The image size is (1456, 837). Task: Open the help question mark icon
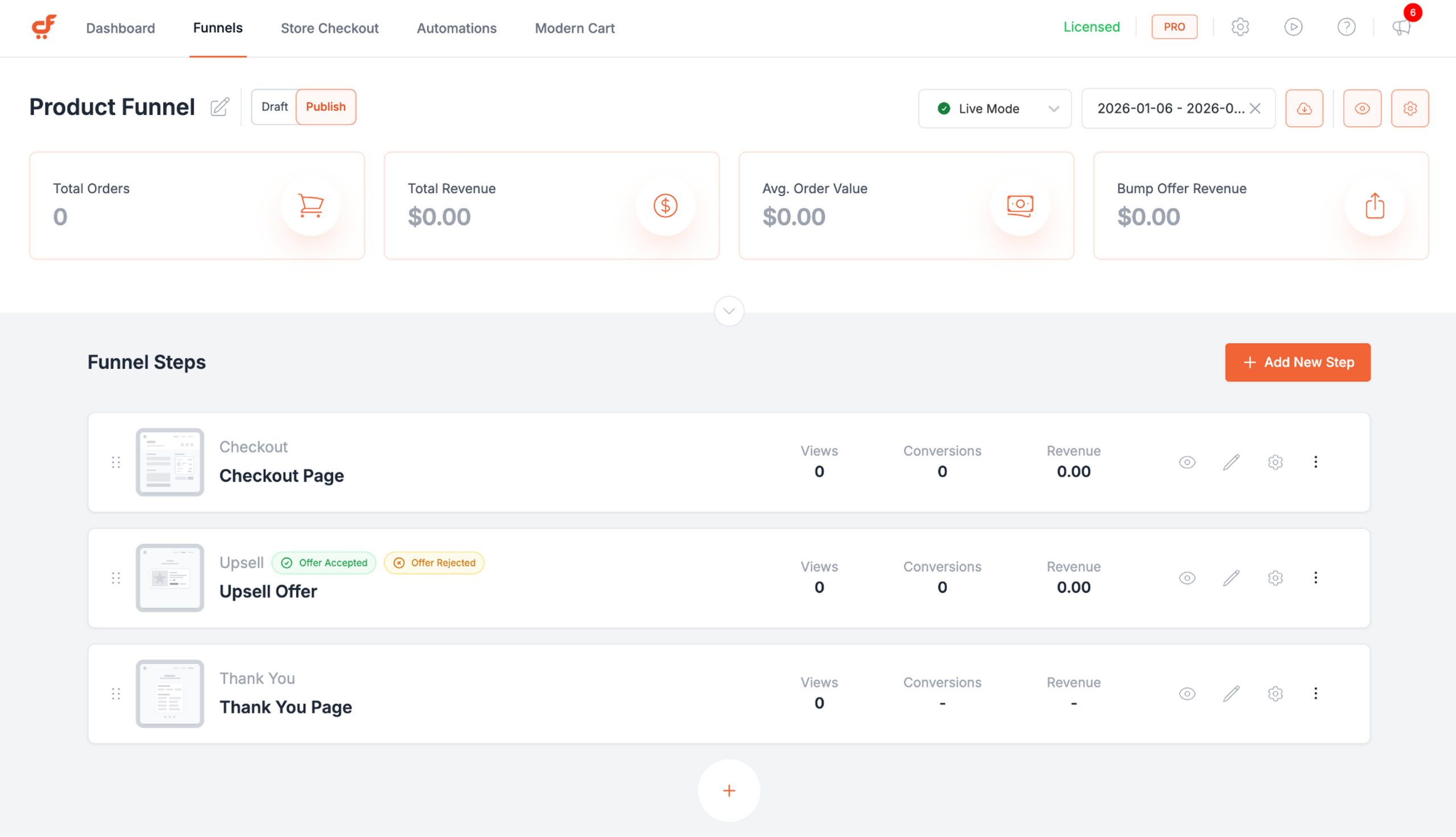click(1346, 27)
